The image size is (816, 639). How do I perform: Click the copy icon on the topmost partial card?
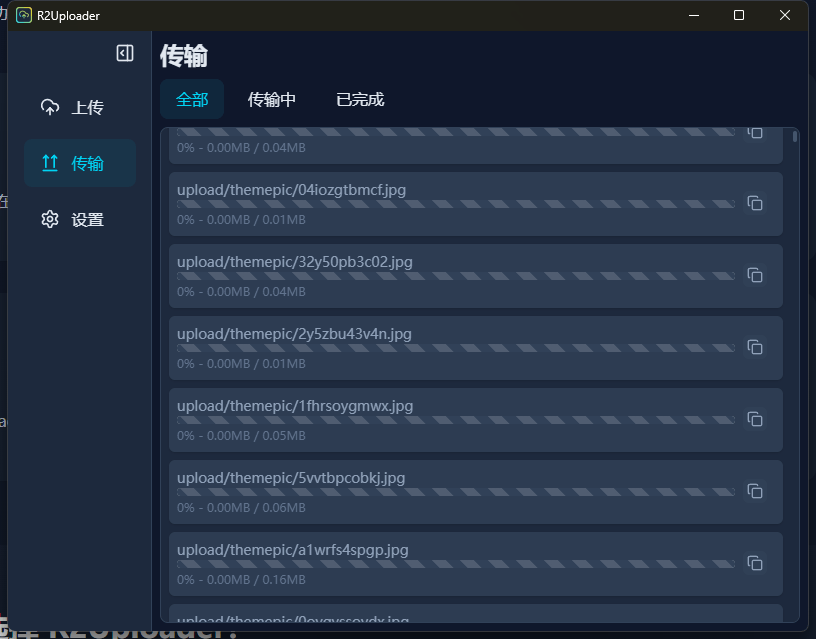click(x=755, y=133)
